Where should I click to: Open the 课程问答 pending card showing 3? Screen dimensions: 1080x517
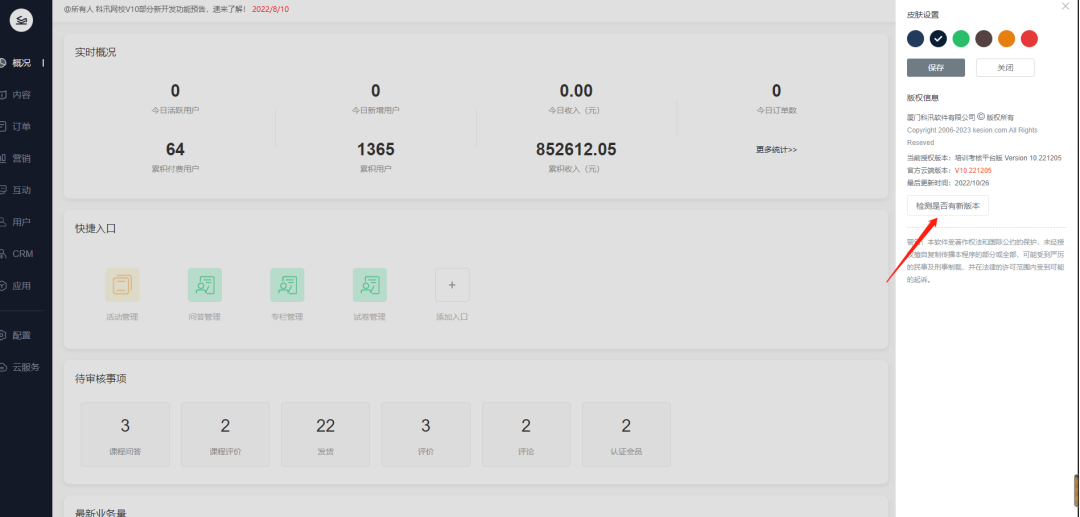point(125,434)
